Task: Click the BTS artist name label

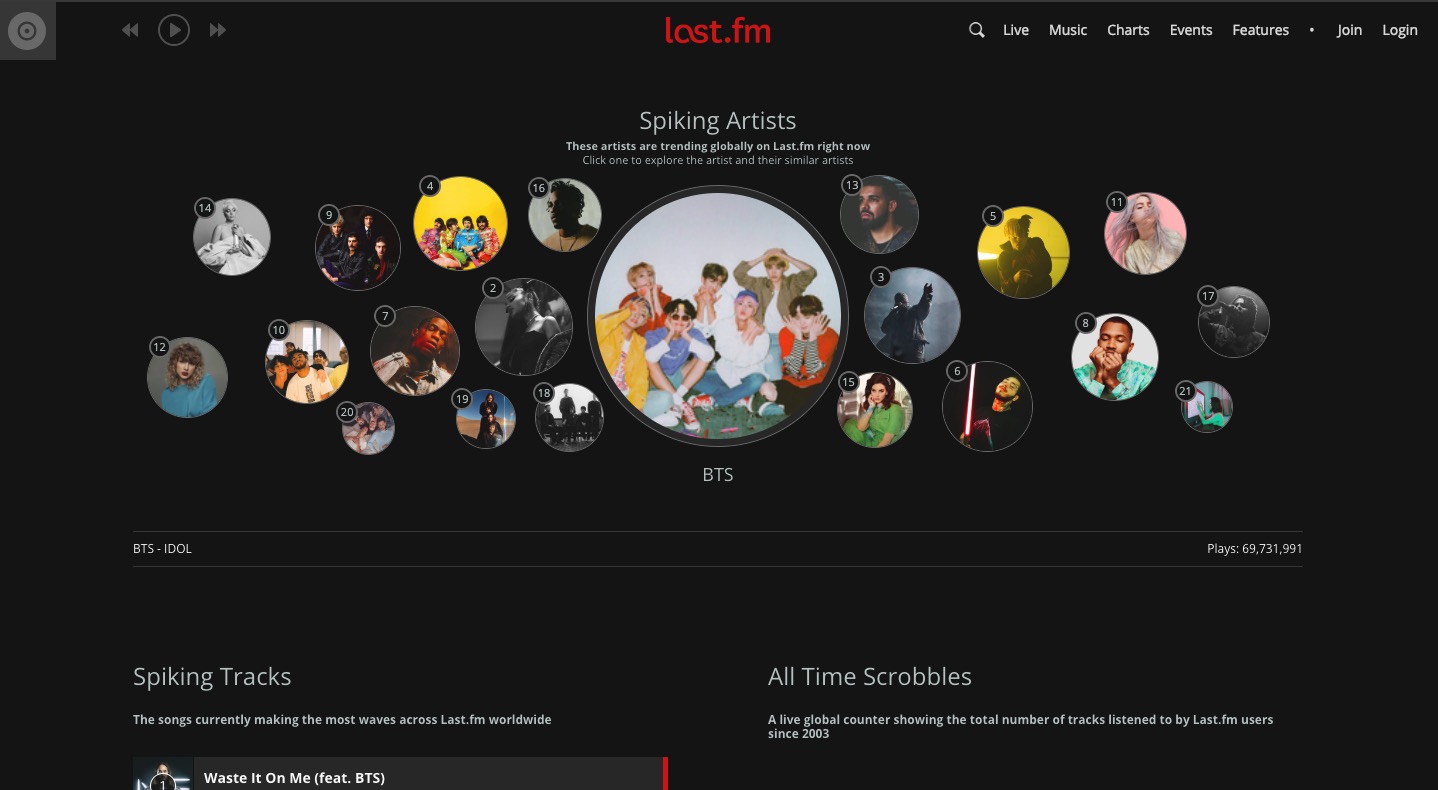Action: [x=718, y=475]
